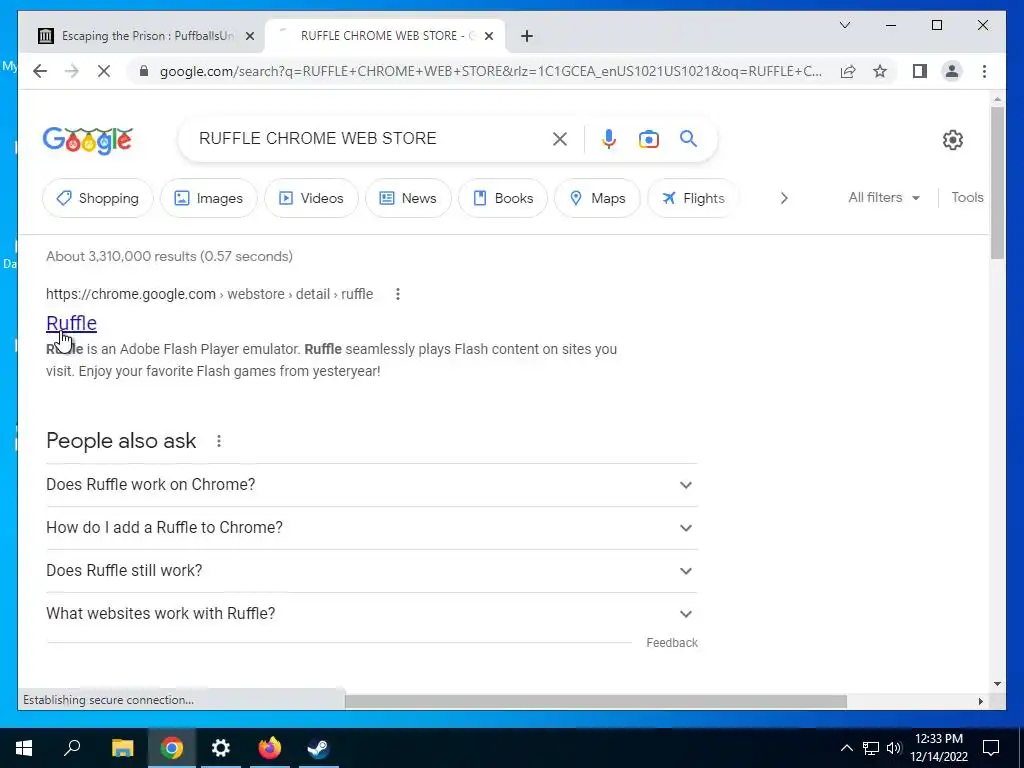Open Windows taskbar search
The width and height of the screenshot is (1024, 768).
pos(72,747)
